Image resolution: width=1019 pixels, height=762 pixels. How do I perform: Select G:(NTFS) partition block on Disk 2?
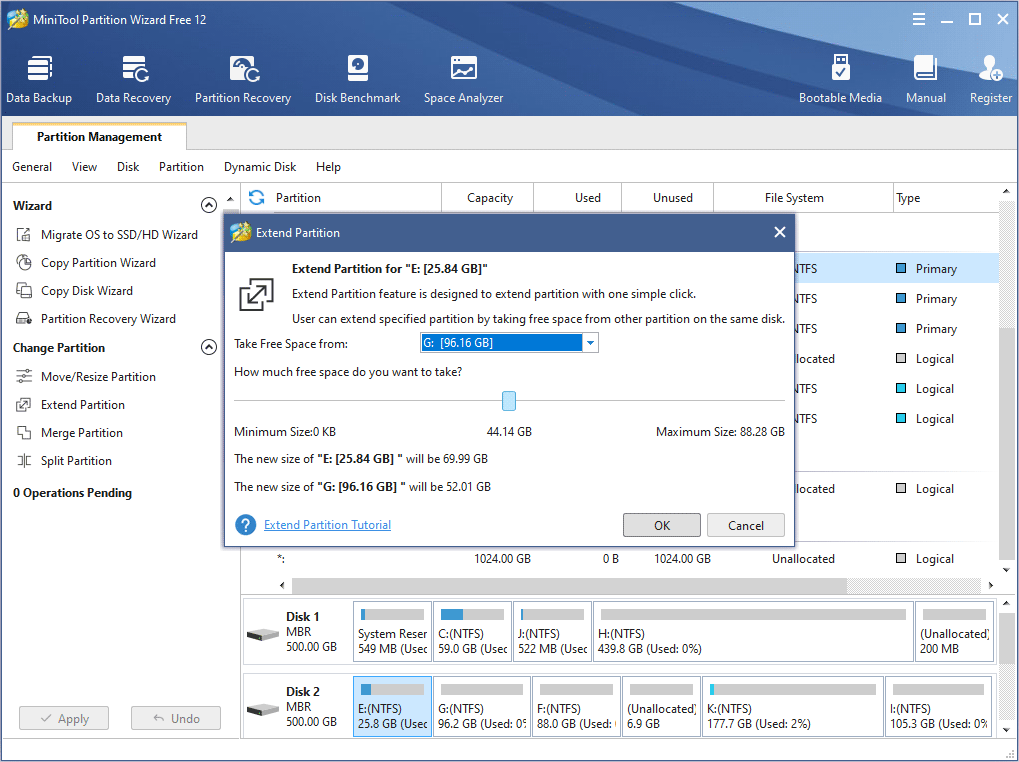[482, 706]
